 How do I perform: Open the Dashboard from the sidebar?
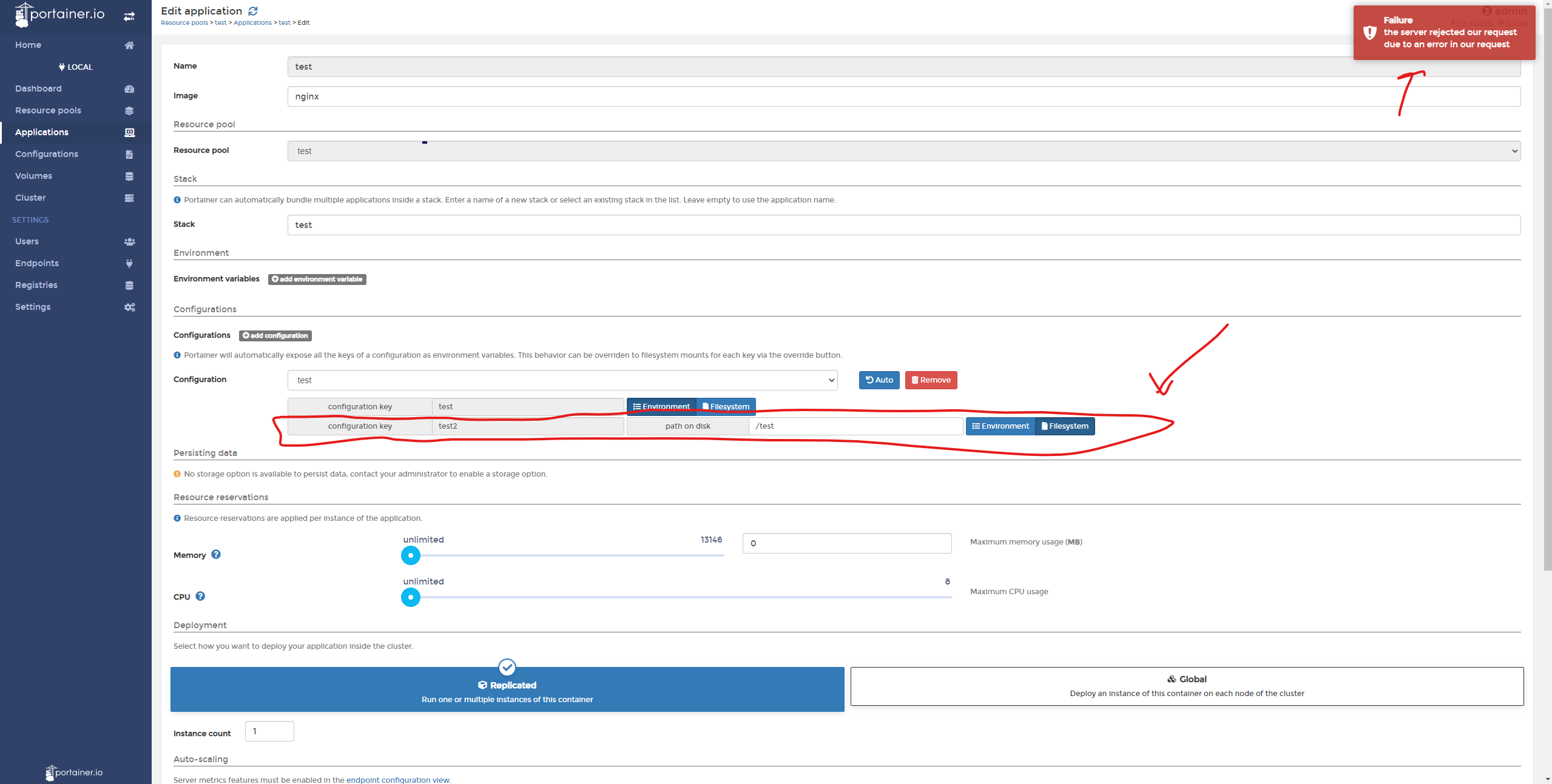pyautogui.click(x=38, y=89)
